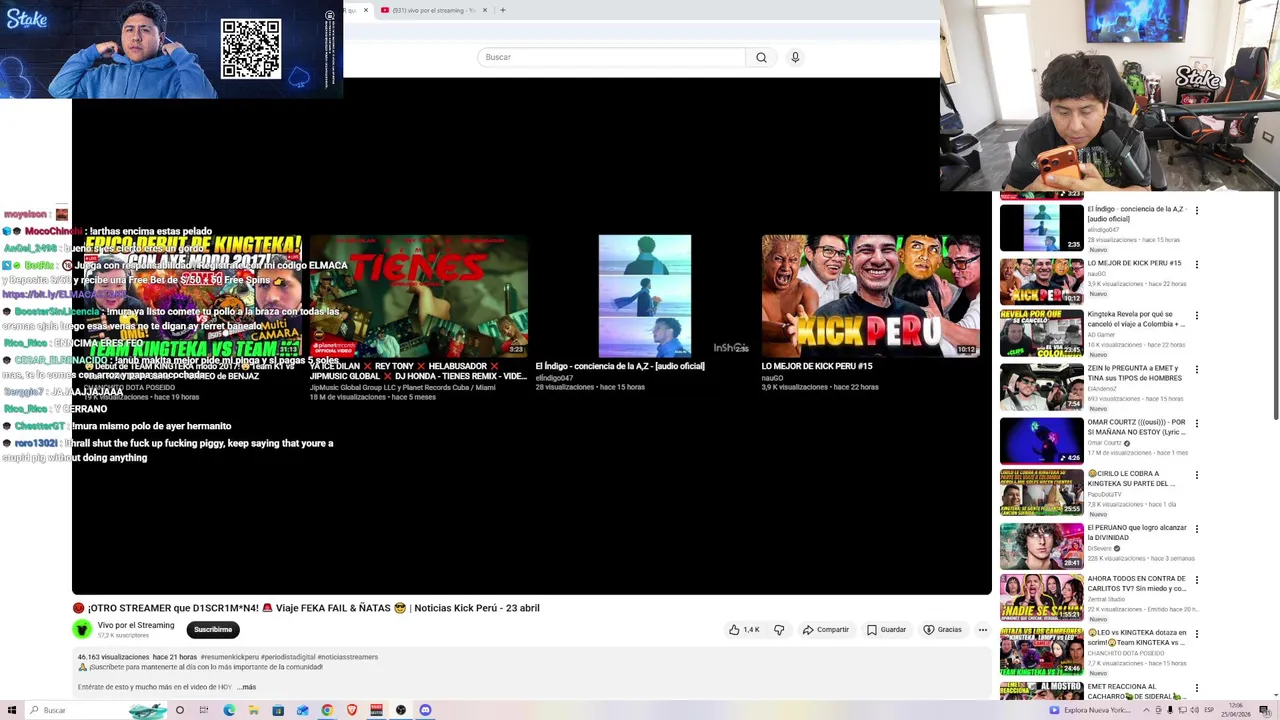Screen dimensions: 1280x720
Task: Activate voice search microphone icon
Action: click(795, 57)
